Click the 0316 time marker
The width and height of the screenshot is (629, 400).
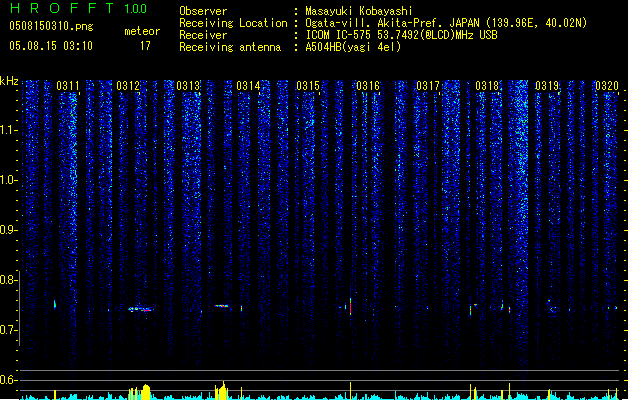tap(368, 86)
